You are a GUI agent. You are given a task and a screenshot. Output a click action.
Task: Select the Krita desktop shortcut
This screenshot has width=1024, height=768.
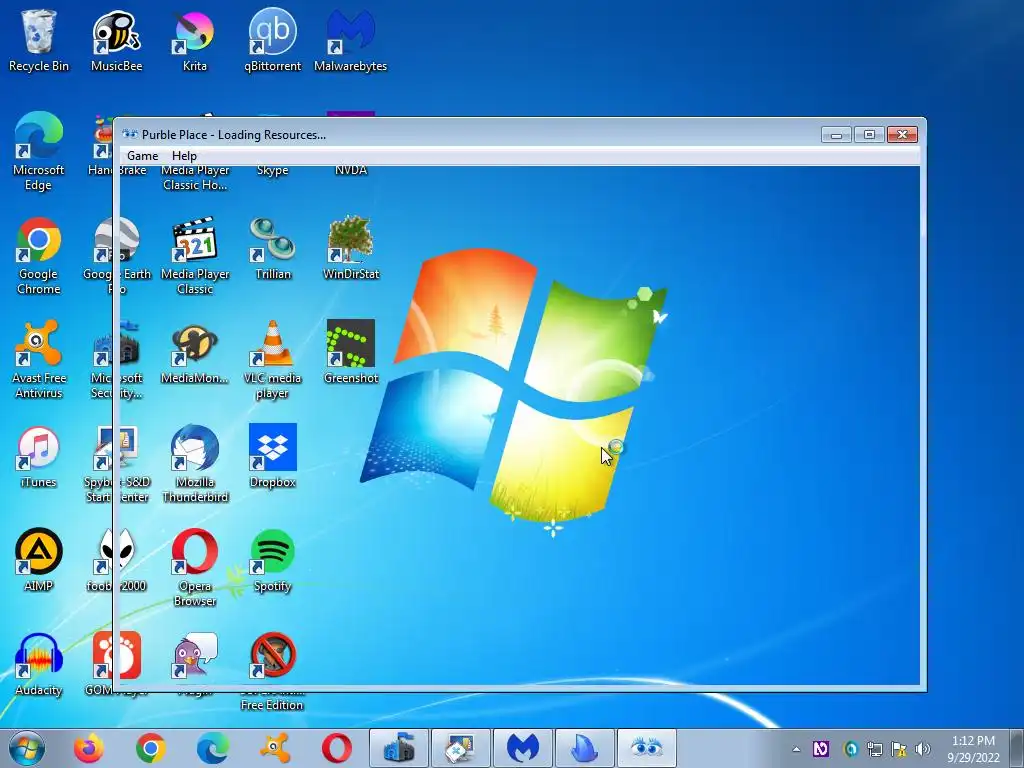click(x=195, y=40)
